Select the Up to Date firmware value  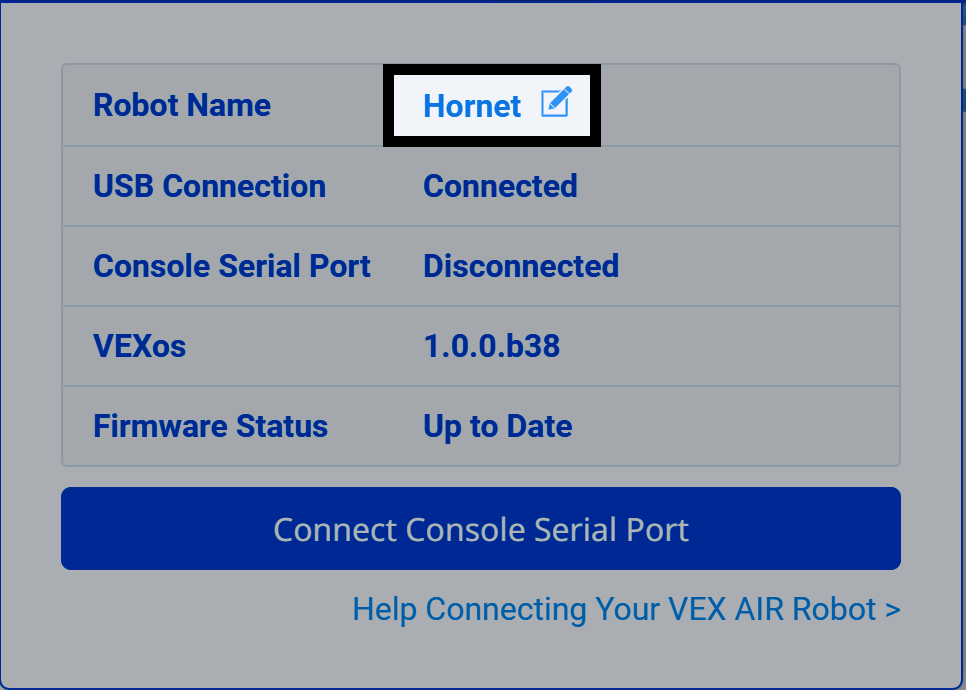[498, 426]
